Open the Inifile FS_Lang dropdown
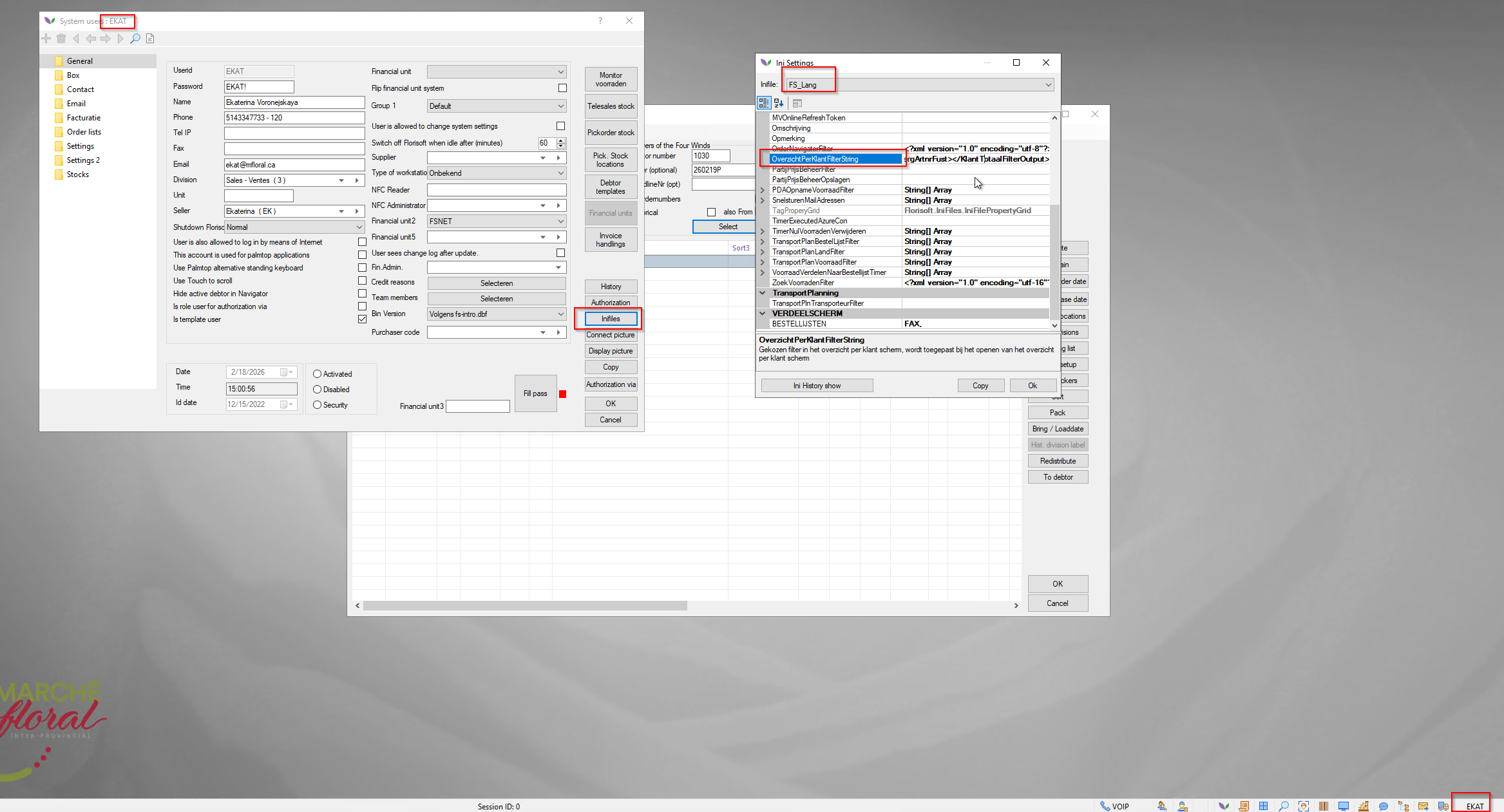1504x812 pixels. (x=1049, y=84)
